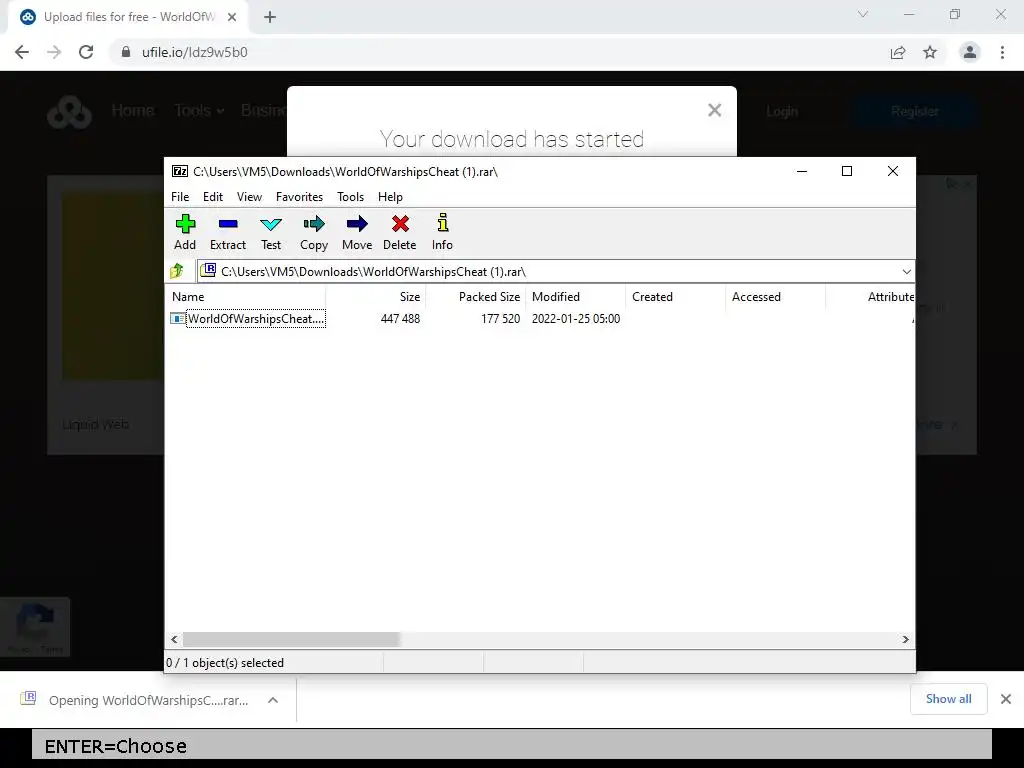Click the lock icon in address bar
The image size is (1024, 768).
click(126, 52)
